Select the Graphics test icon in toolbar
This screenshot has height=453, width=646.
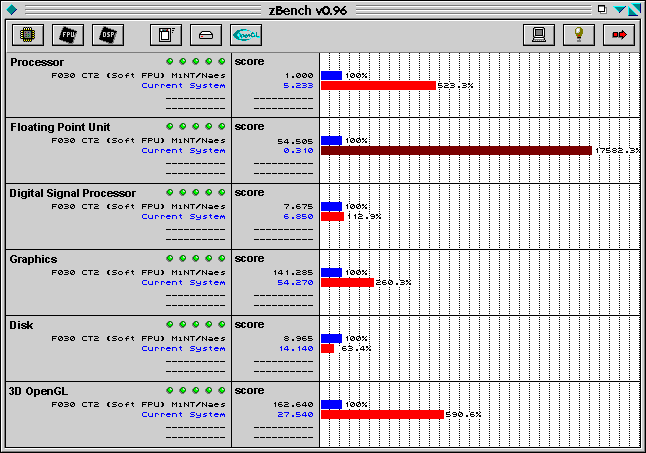165,35
